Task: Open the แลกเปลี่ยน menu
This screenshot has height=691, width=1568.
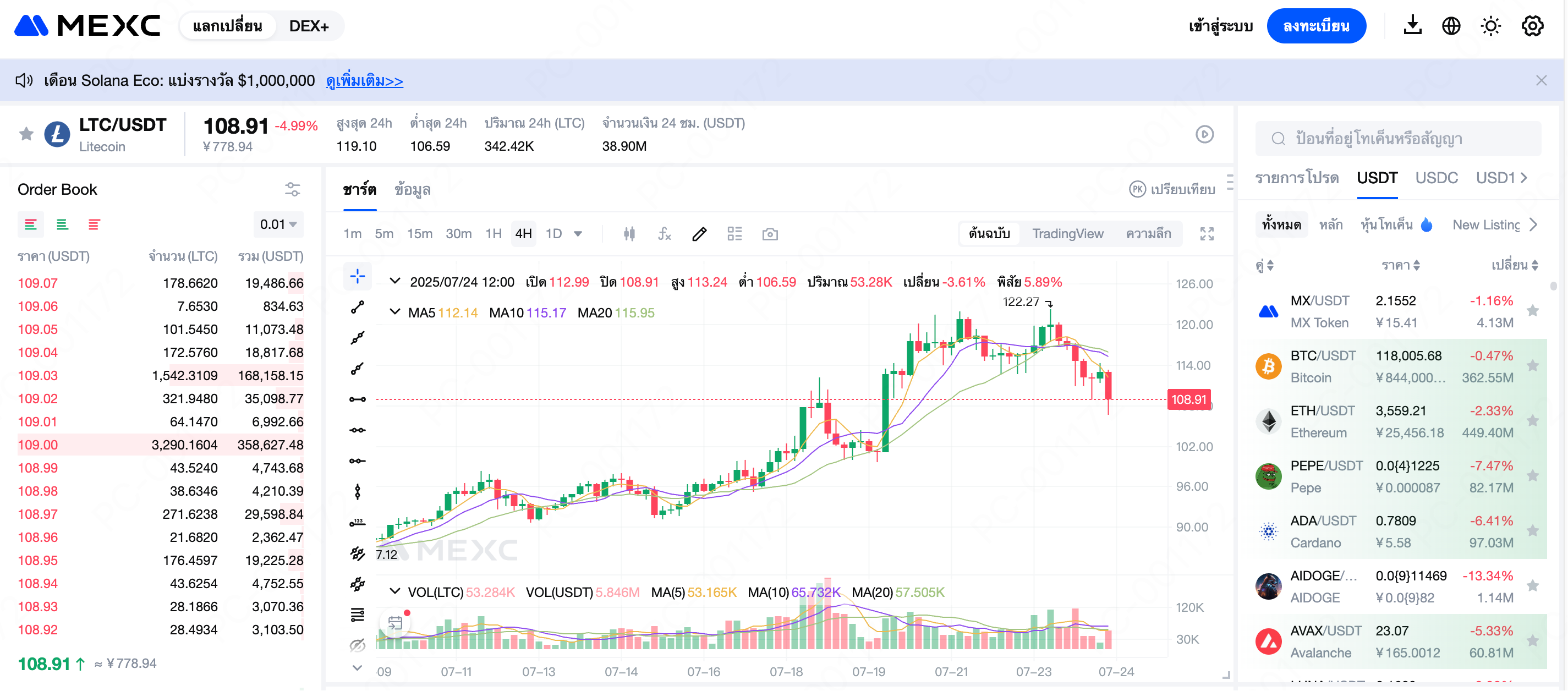Action: pyautogui.click(x=227, y=26)
